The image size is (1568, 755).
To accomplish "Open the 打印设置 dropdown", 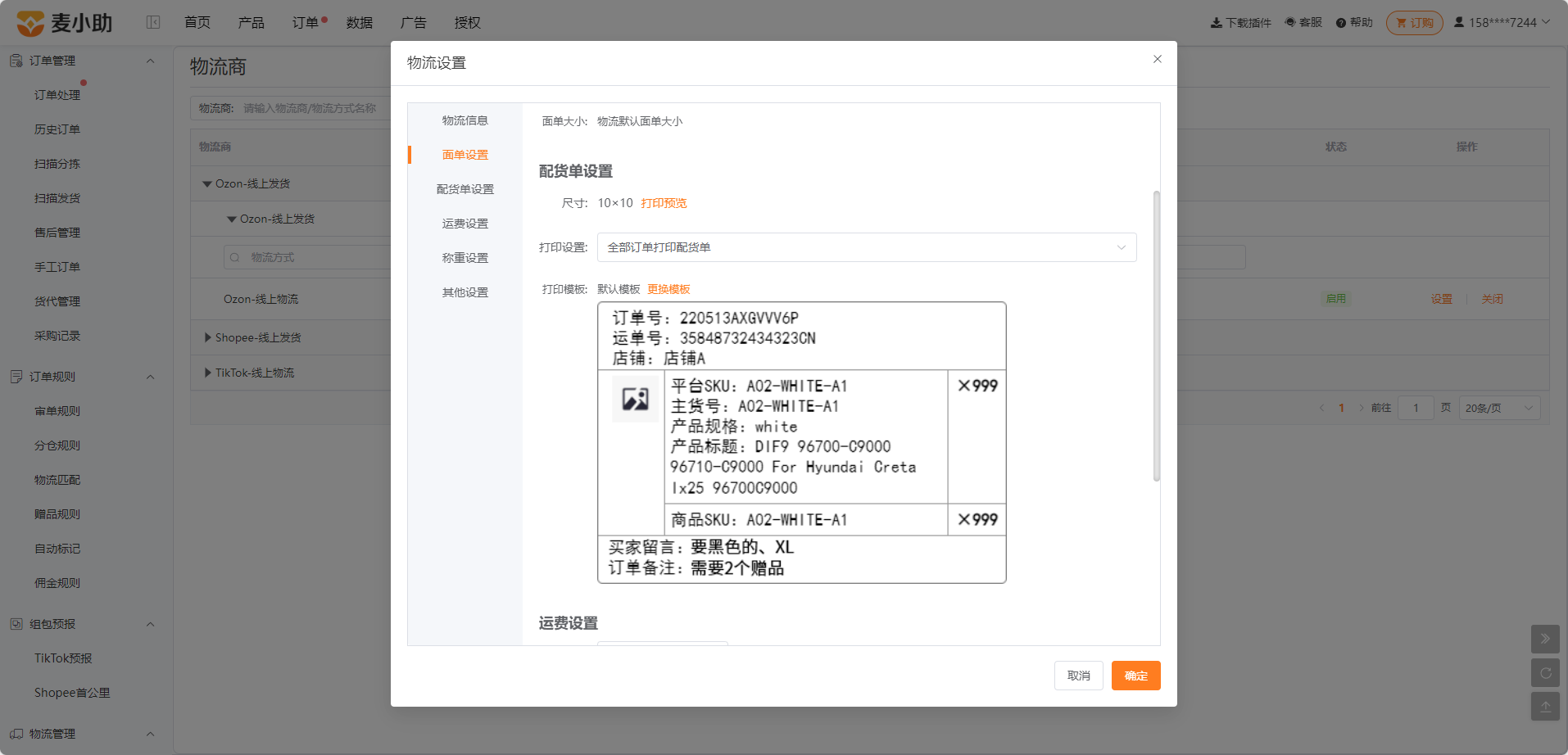I will click(867, 247).
